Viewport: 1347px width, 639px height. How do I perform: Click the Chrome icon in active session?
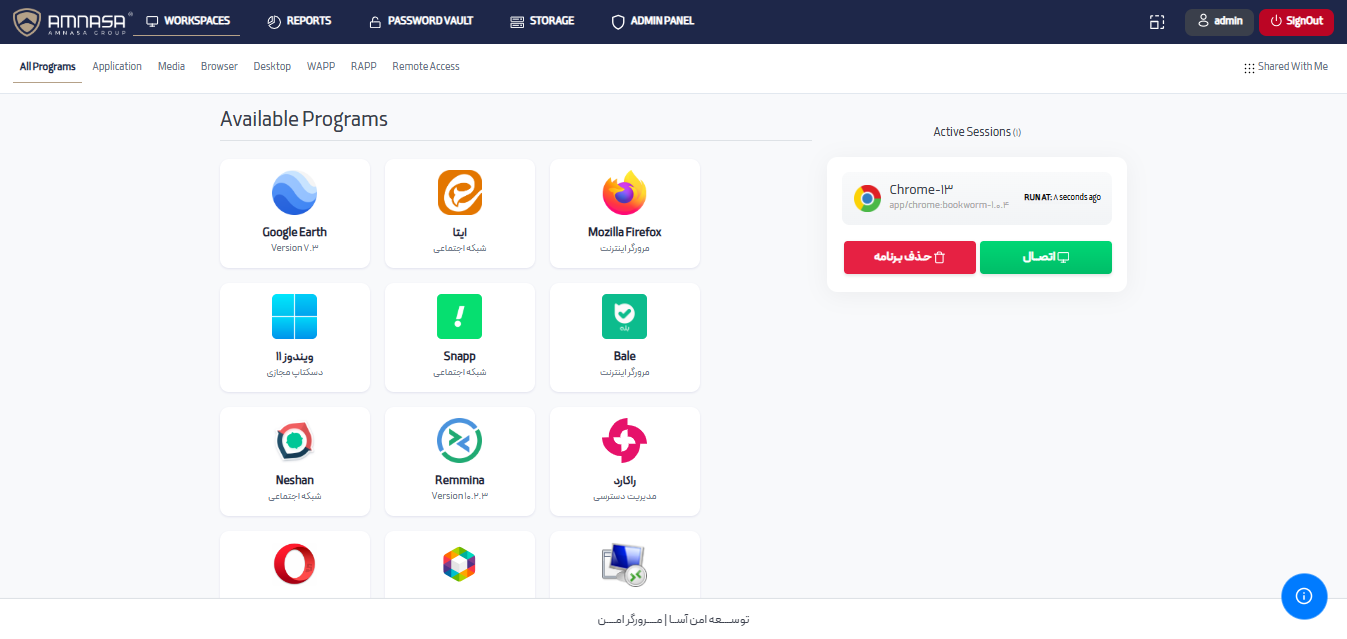tap(867, 198)
